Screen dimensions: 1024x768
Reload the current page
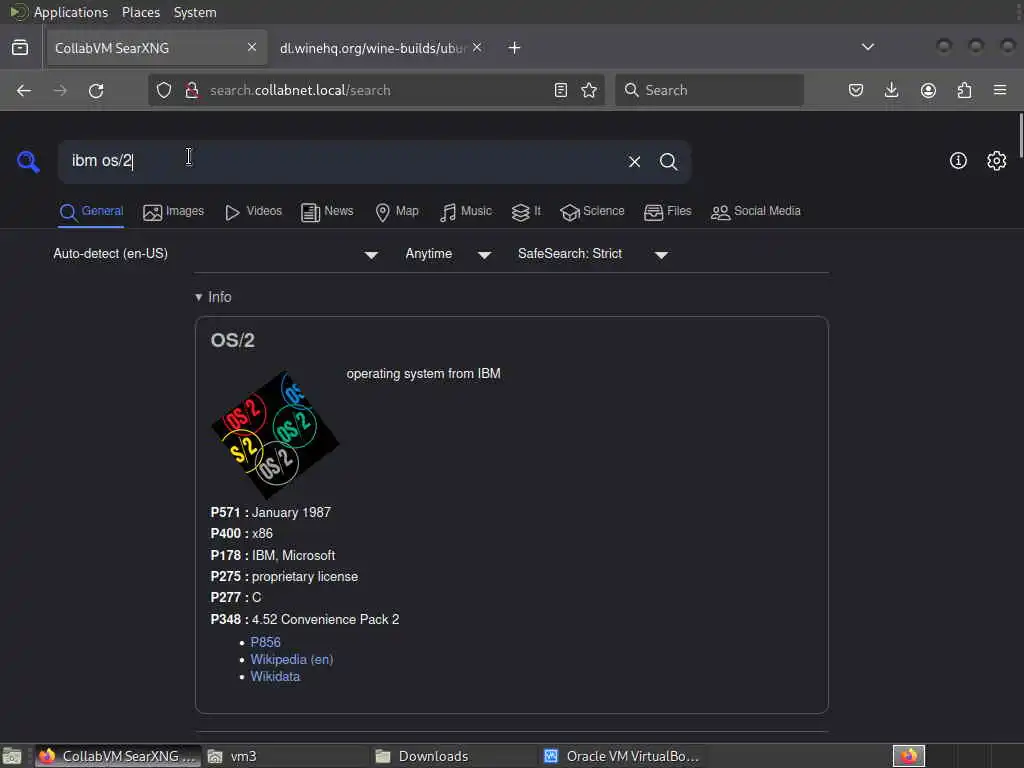click(x=96, y=90)
